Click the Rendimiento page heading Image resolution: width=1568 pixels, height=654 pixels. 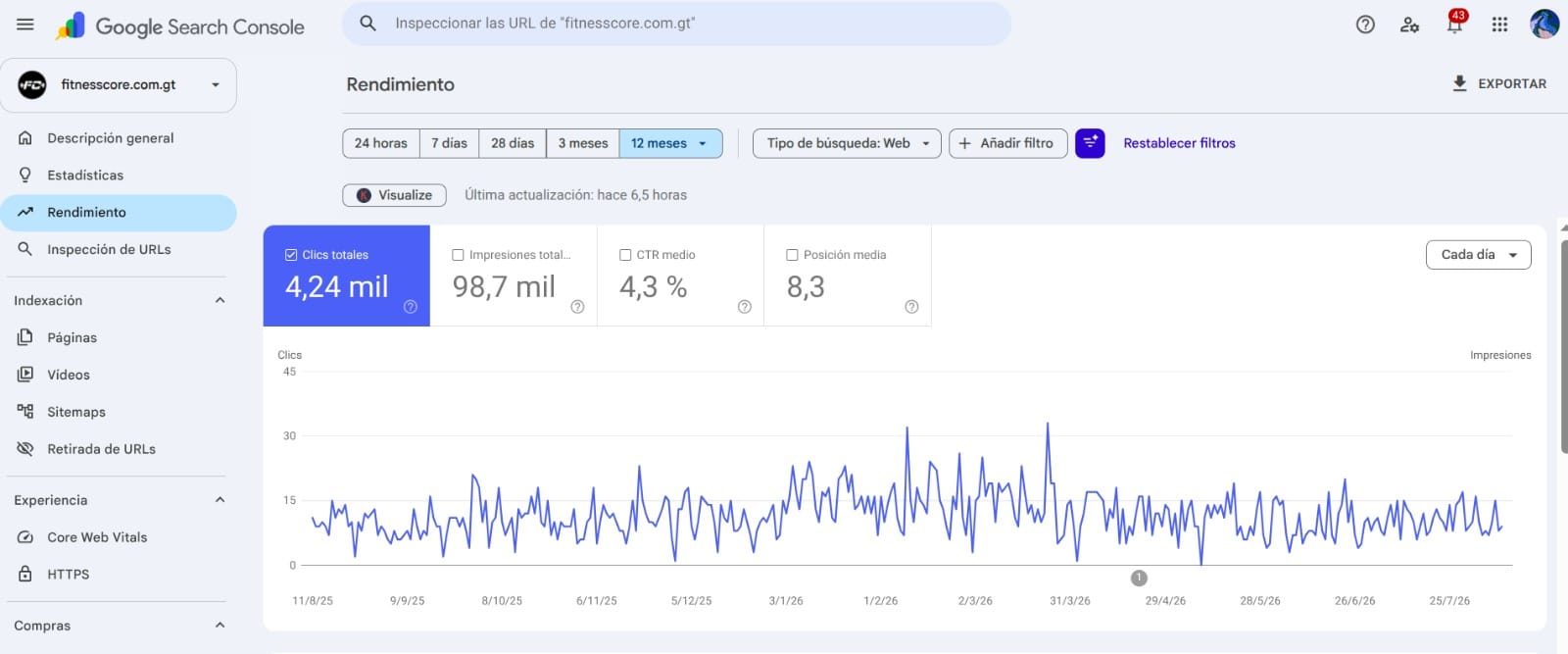pos(400,84)
